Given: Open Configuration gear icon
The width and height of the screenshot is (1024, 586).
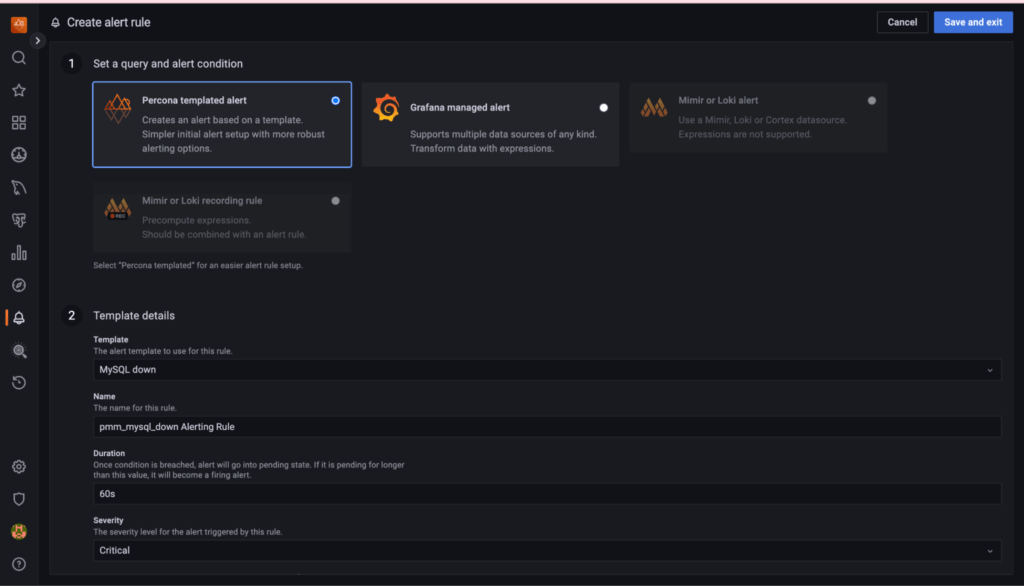Looking at the screenshot, I should [19, 467].
